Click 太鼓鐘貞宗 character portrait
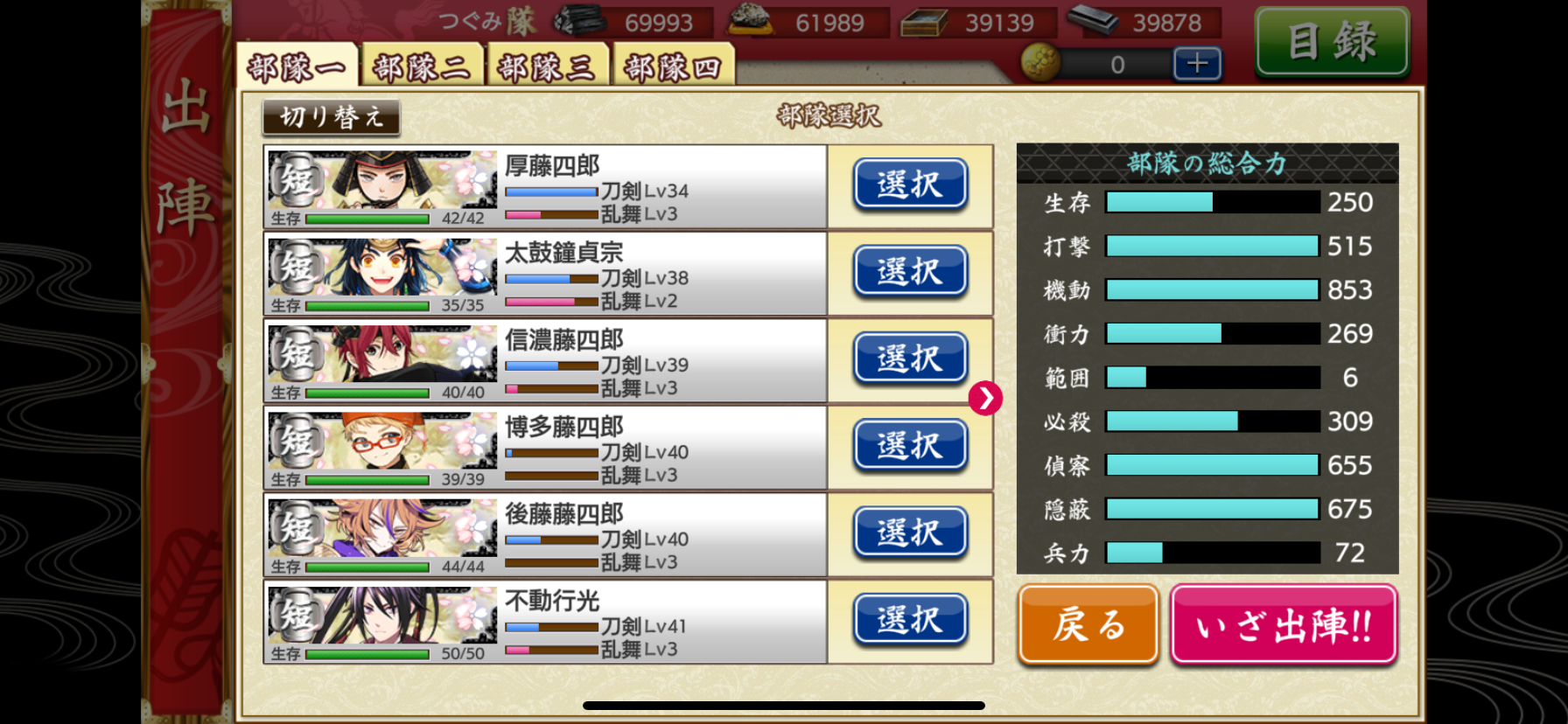The width and height of the screenshot is (1568, 724). point(382,268)
